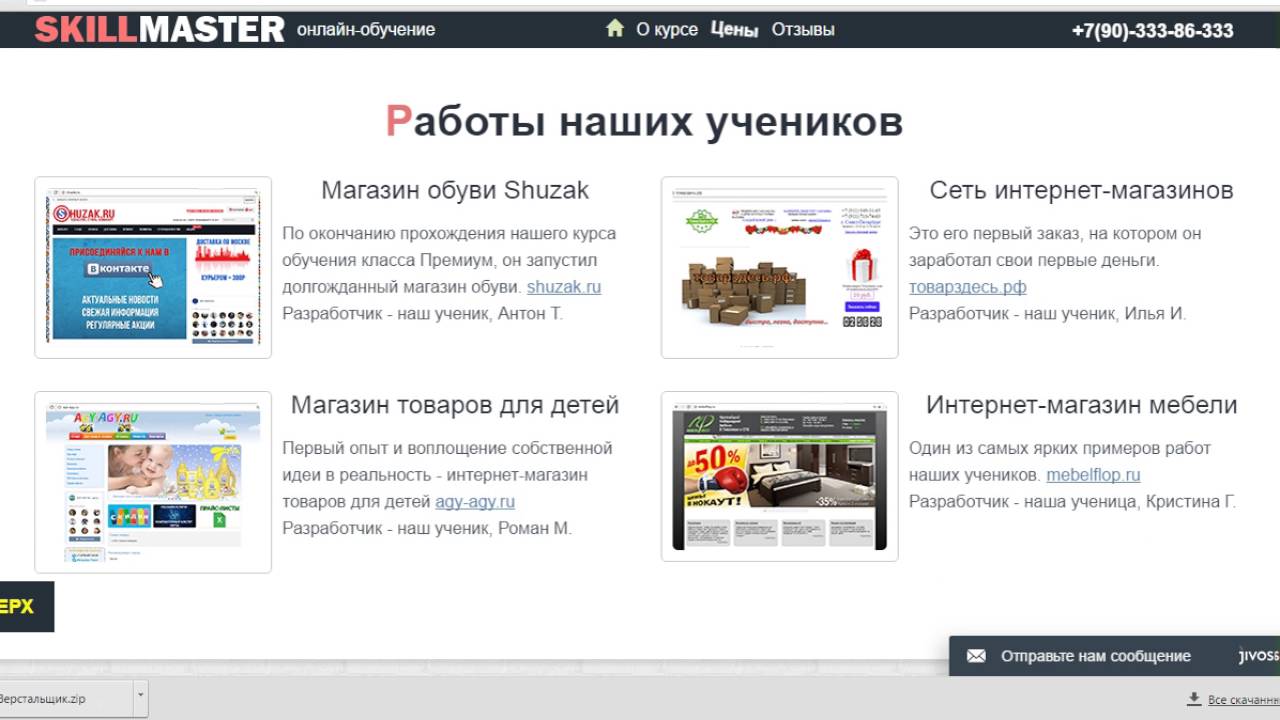Viewport: 1280px width, 720px height.
Task: Click the heading Сеть интернет-магазинов
Action: pos(1081,190)
